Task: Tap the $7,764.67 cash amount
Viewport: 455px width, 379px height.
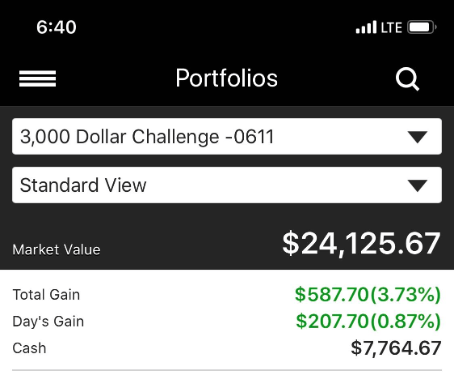Action: coord(396,348)
